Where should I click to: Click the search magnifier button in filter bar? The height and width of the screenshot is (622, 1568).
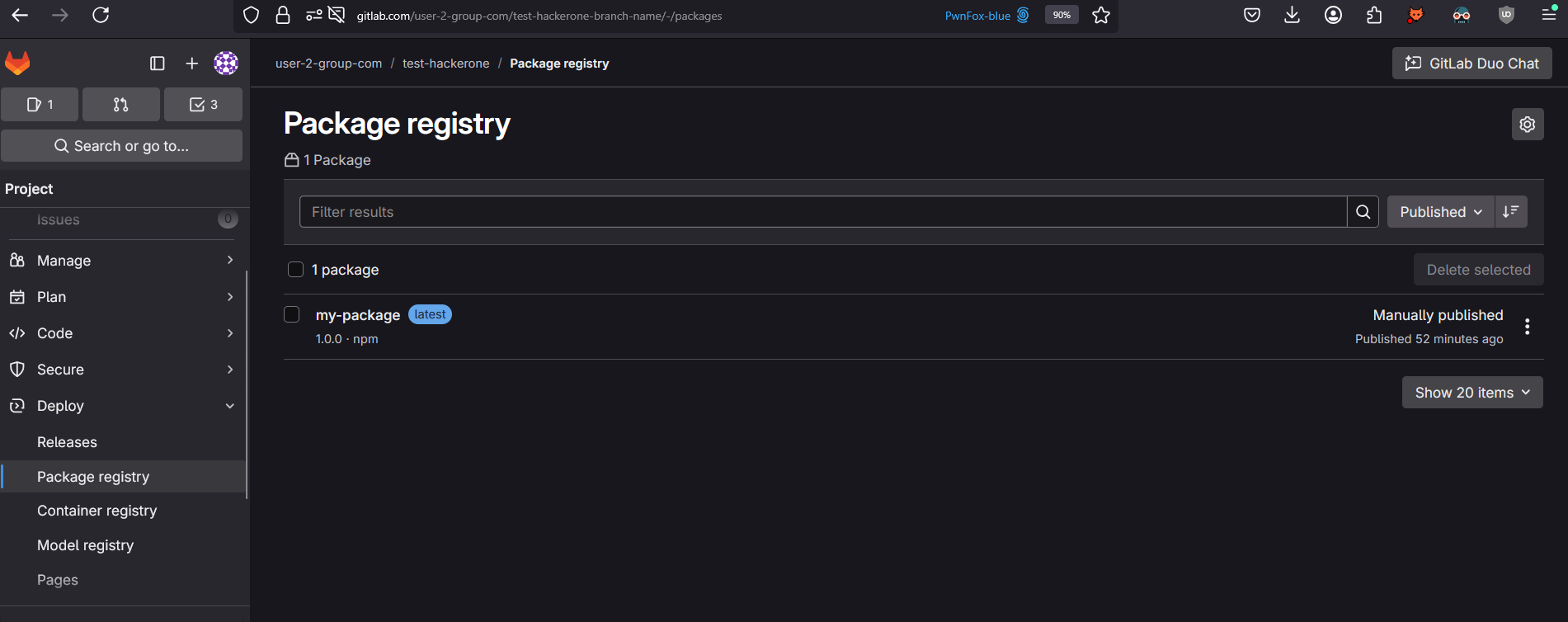coord(1363,212)
